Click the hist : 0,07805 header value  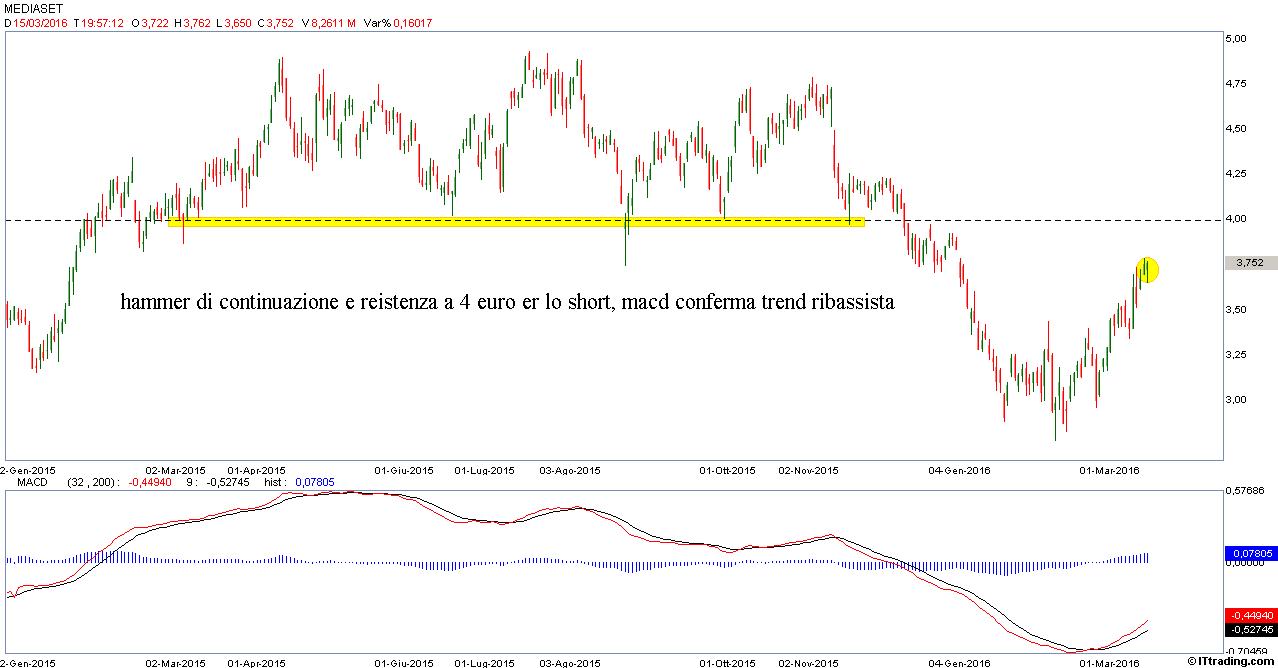click(299, 482)
